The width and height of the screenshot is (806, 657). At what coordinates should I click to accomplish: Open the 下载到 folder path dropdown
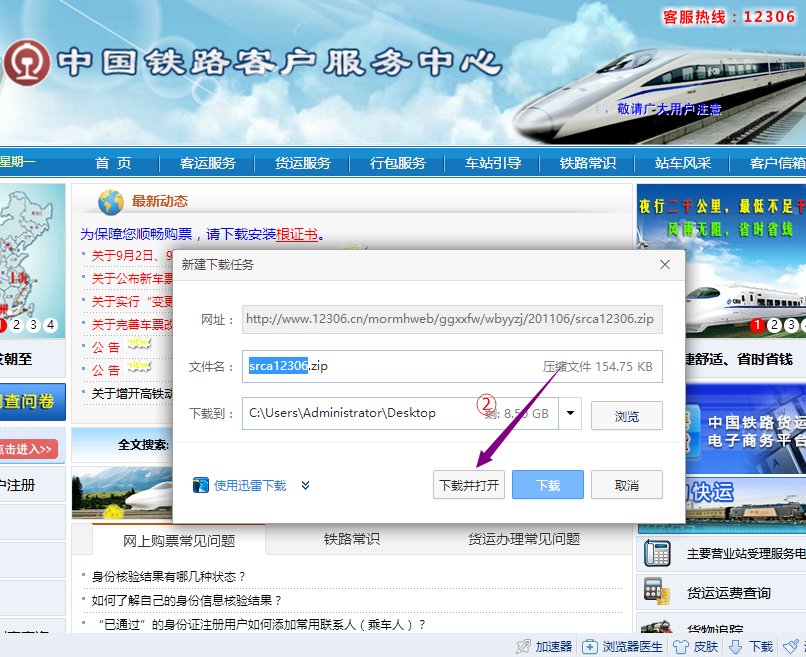click(x=570, y=413)
